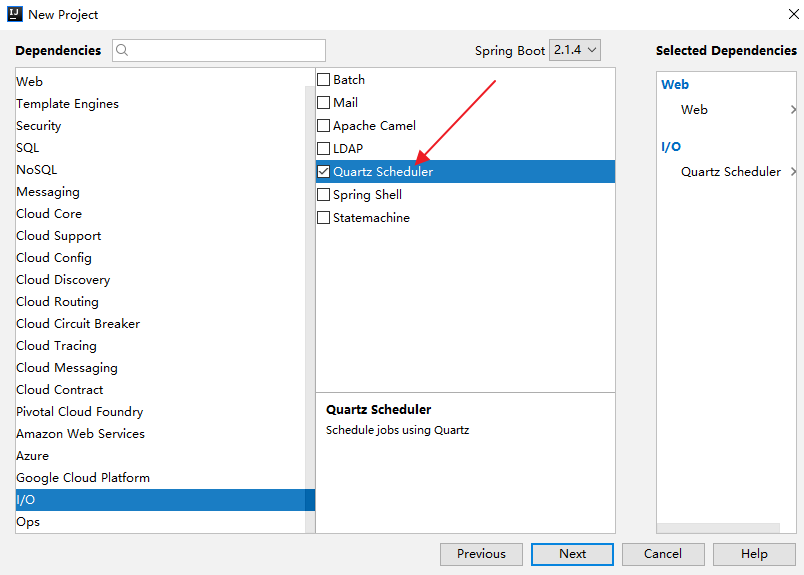Open the Cloud Discovery category
This screenshot has height=575, width=804.
tap(160, 280)
